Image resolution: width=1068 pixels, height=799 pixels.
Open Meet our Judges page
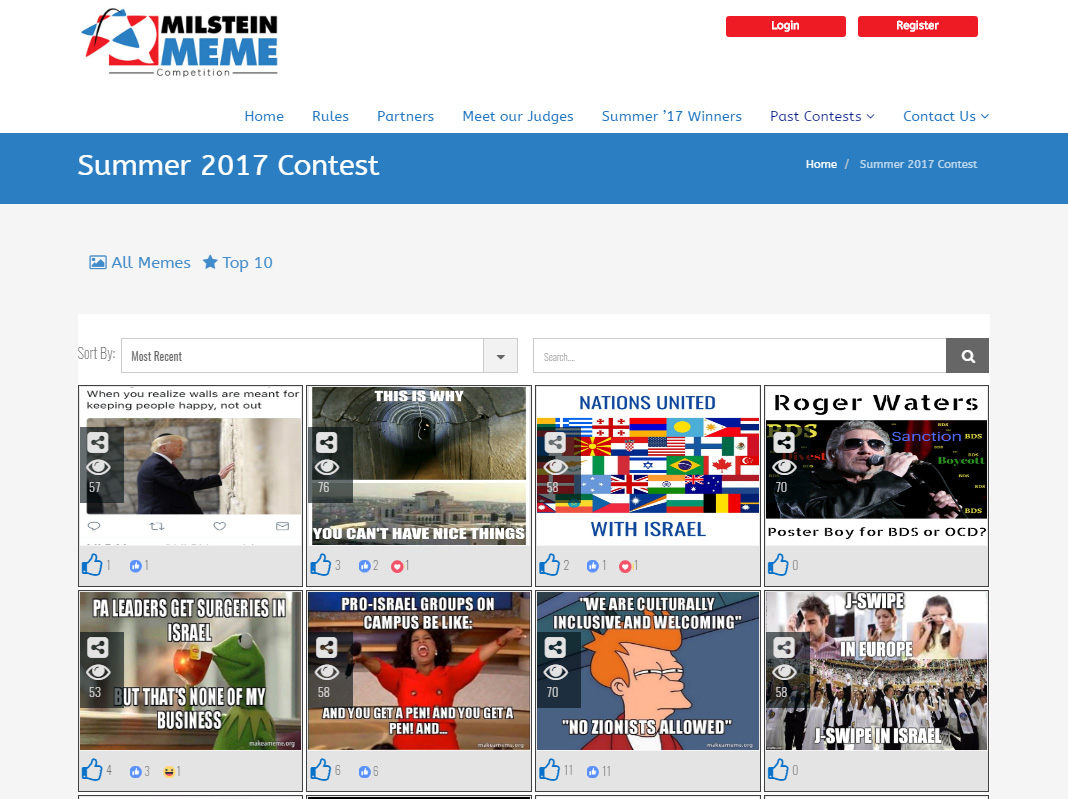518,116
